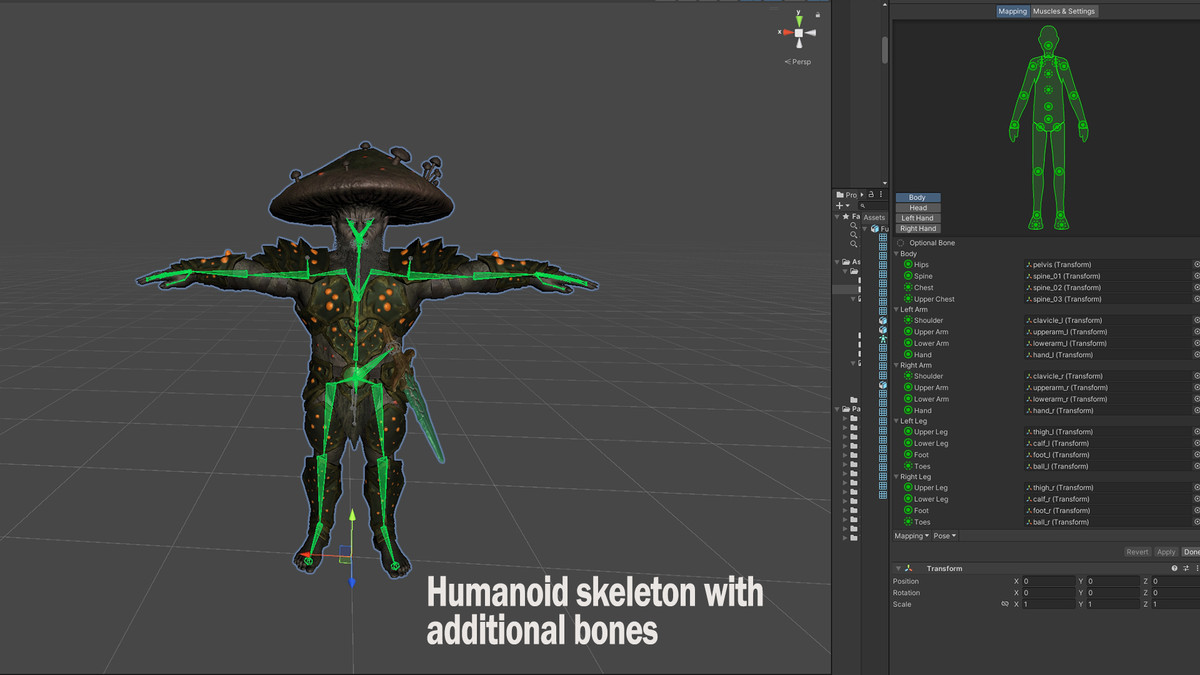1200x675 pixels.
Task: Click the Apply button
Action: [x=1166, y=552]
